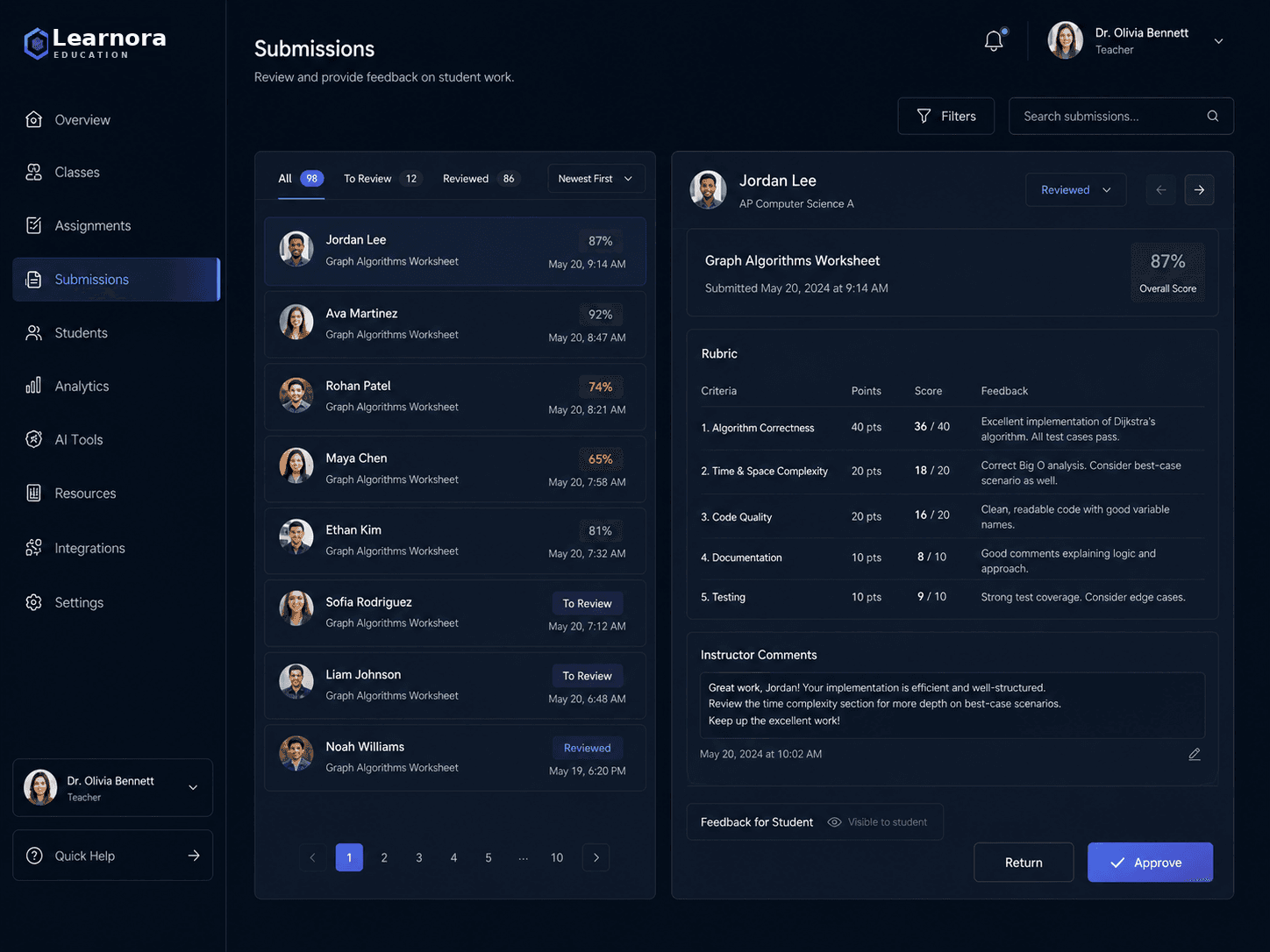Click the Return button
1270x952 pixels.
pos(1024,863)
